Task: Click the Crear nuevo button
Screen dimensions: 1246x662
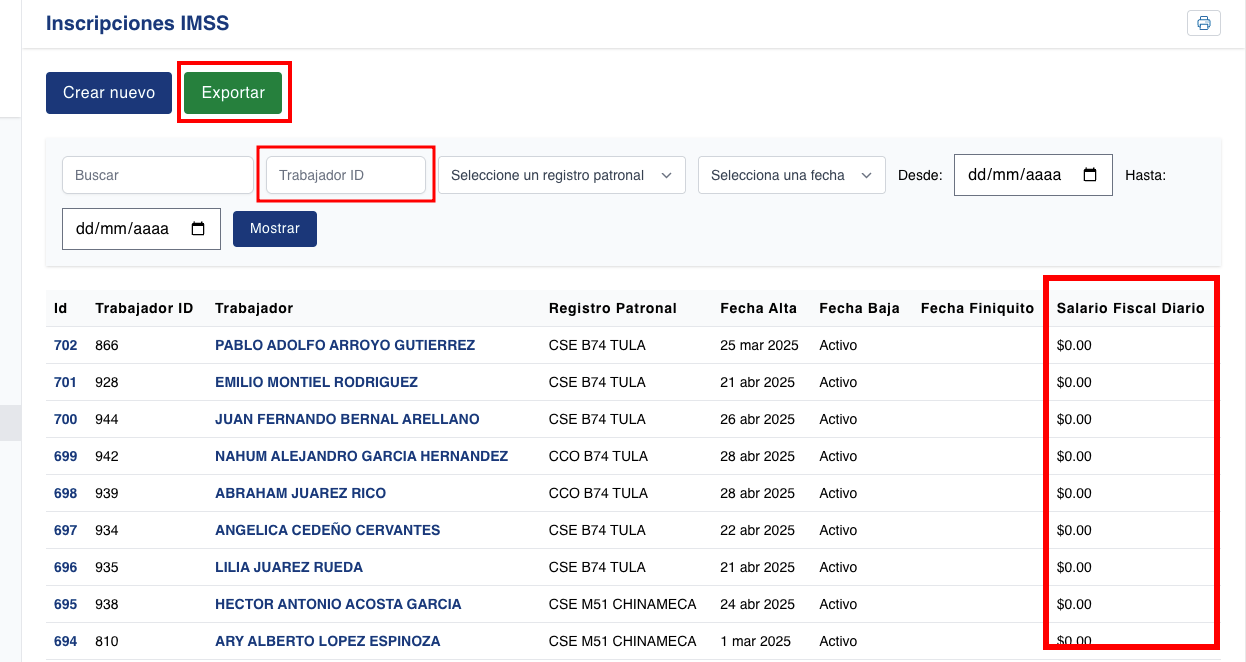Action: (x=108, y=92)
